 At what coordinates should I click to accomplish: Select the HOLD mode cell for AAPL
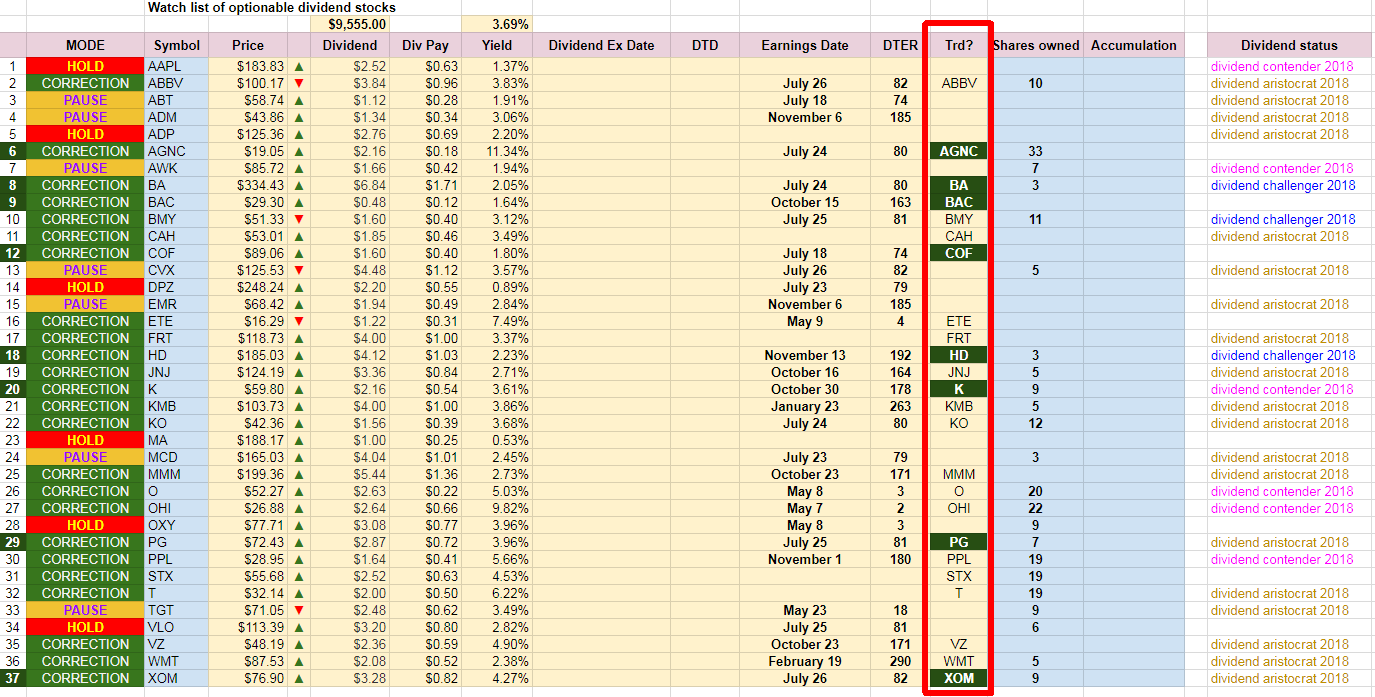(85, 66)
